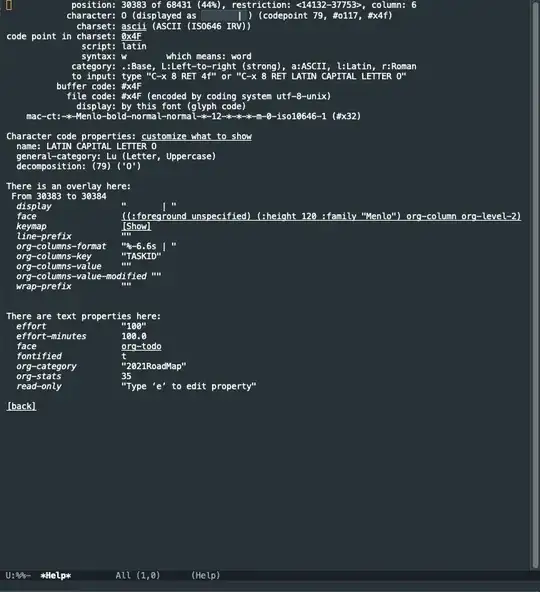This screenshot has height=592, width=540.
Task: Click the overlay face property value link
Action: click(x=321, y=216)
